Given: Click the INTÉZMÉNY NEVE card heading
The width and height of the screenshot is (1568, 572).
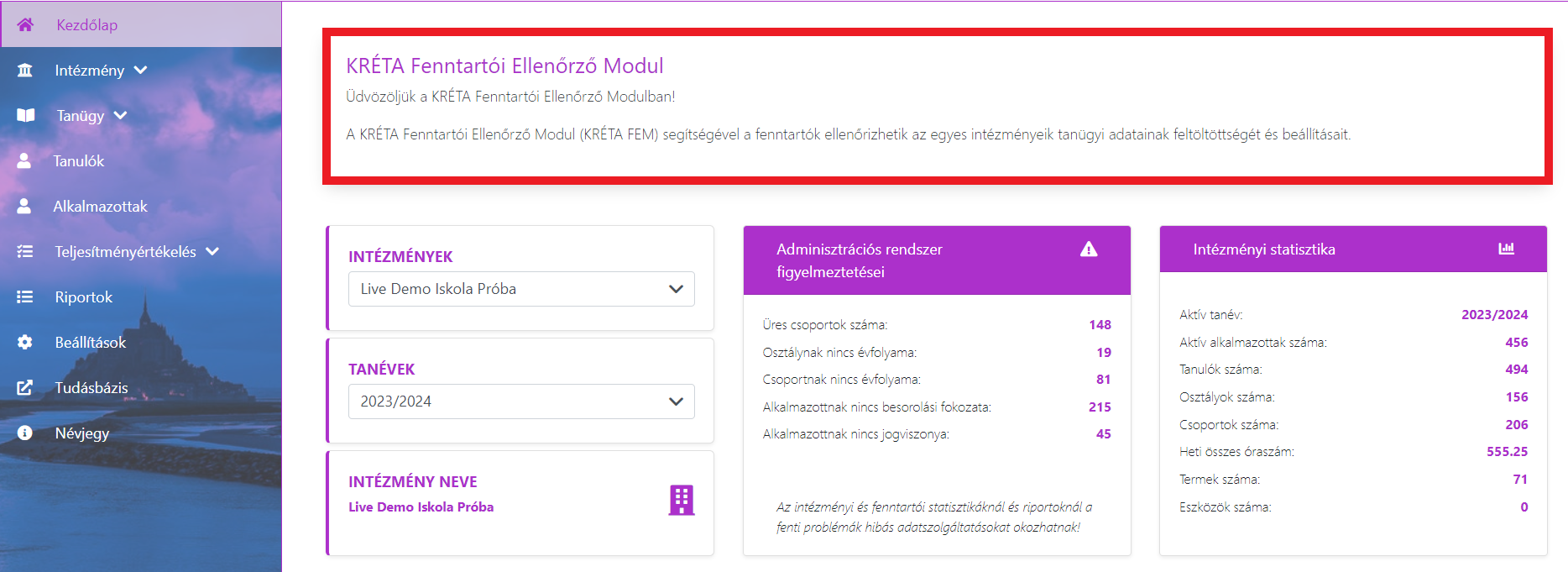Looking at the screenshot, I should tap(413, 482).
